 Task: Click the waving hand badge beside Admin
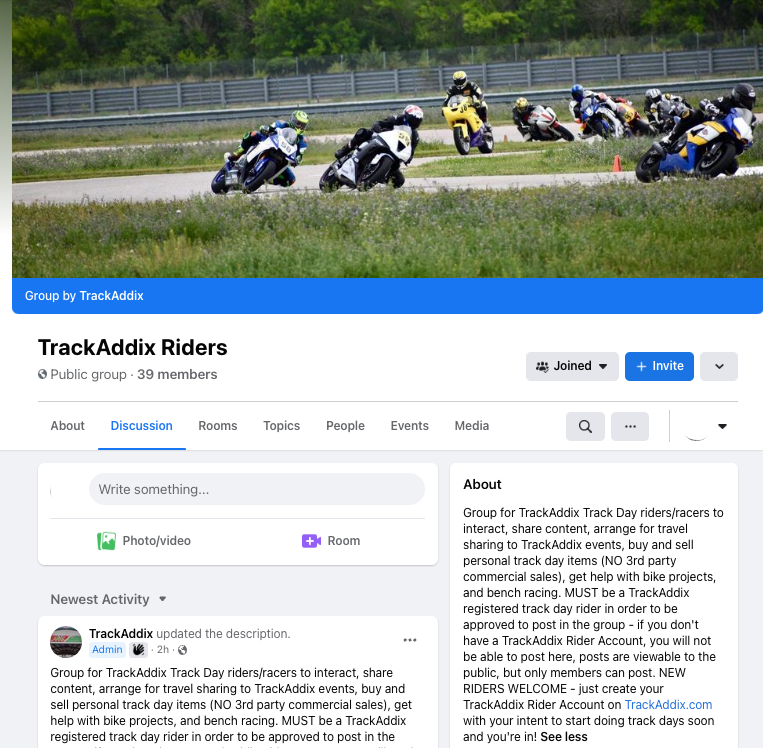[138, 650]
